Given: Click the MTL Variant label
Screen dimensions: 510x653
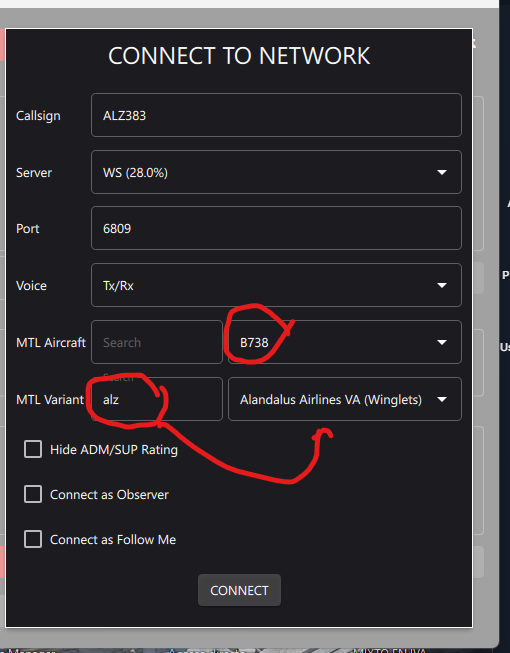Looking at the screenshot, I should click(50, 399).
